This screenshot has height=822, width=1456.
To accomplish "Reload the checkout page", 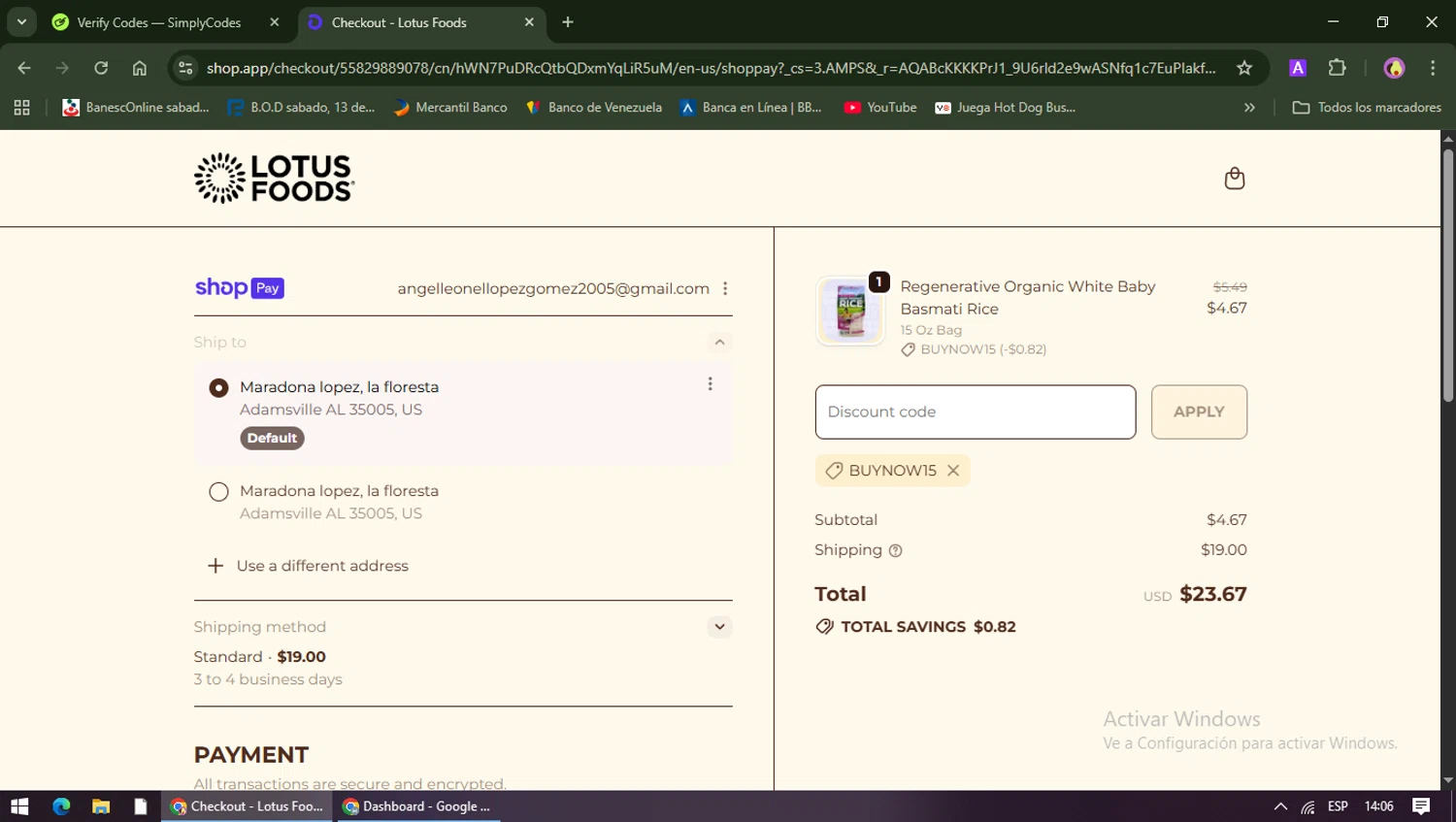I will 101,68.
